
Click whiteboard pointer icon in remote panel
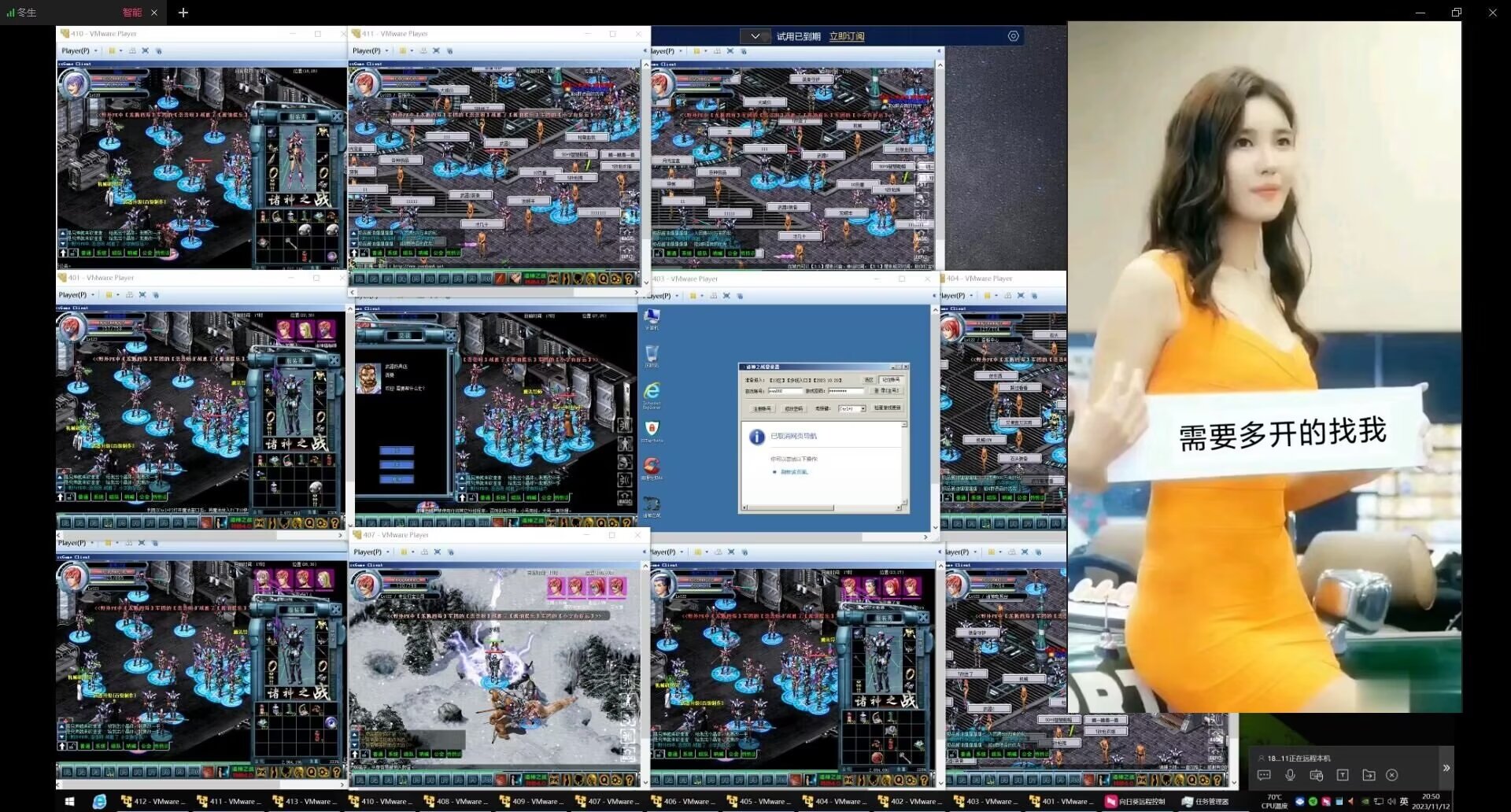tap(1316, 775)
